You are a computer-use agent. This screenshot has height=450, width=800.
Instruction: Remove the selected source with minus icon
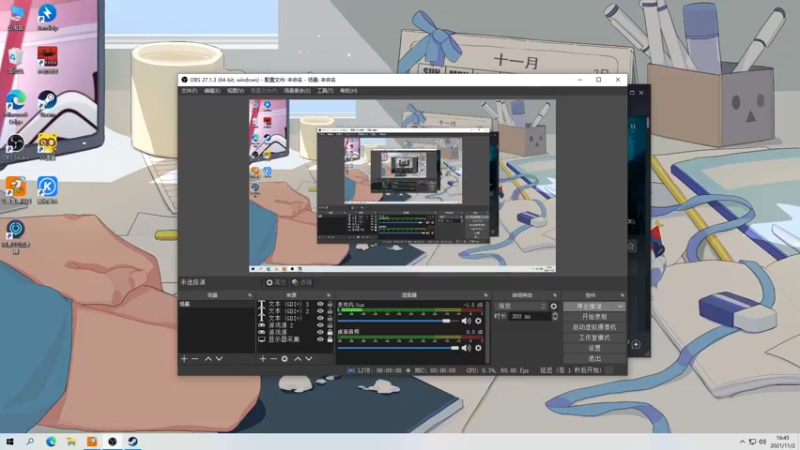point(273,359)
